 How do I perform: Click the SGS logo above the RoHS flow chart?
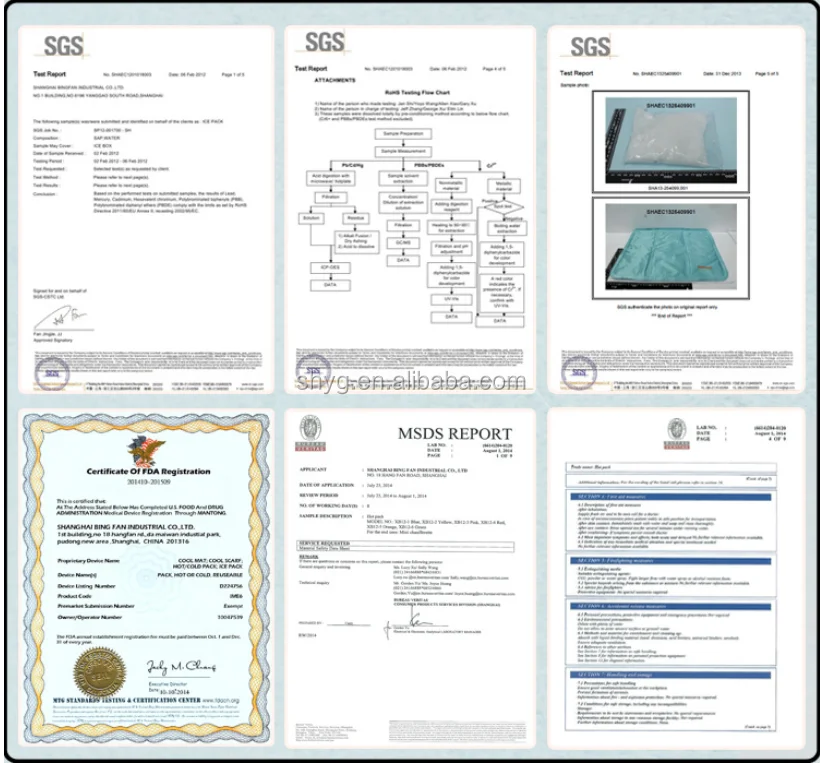(x=324, y=42)
